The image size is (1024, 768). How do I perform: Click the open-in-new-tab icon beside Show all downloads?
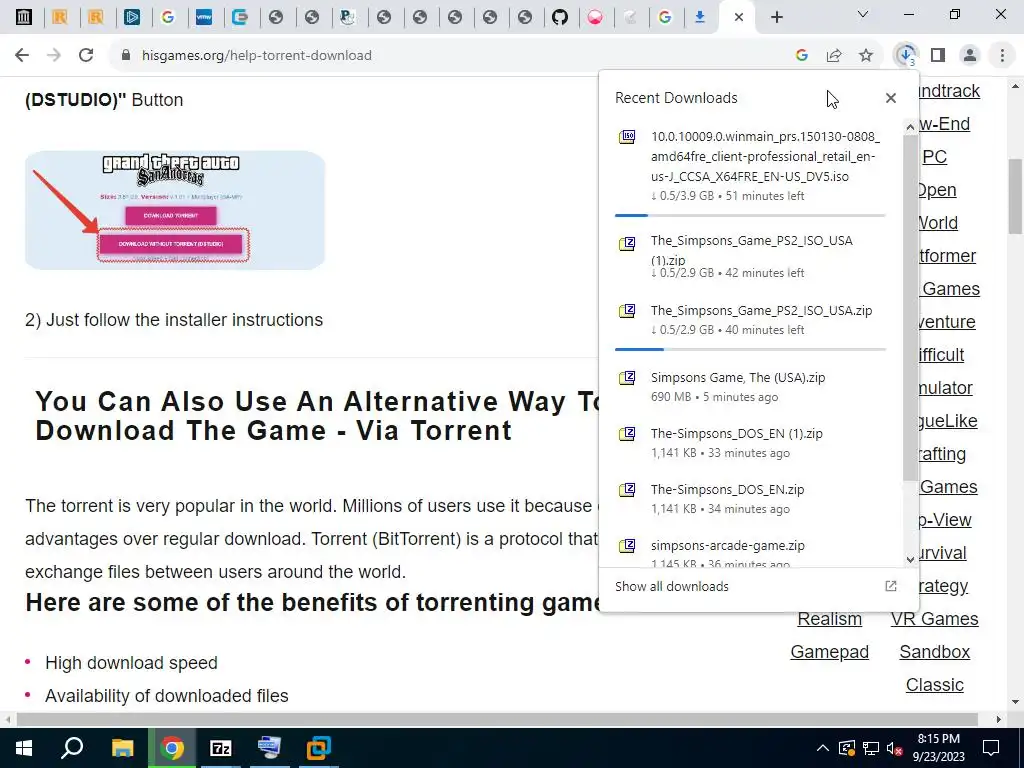(x=891, y=586)
